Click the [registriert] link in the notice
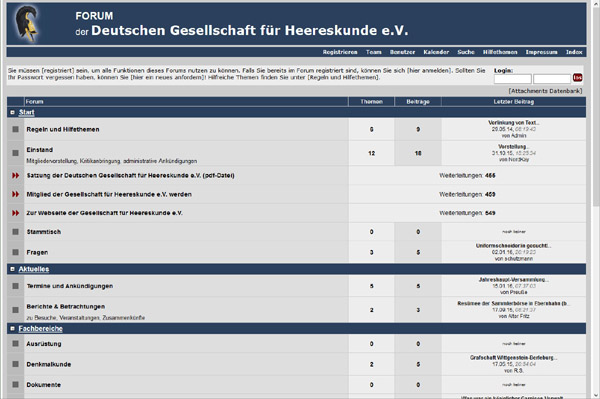This screenshot has width=600, height=399. [x=58, y=71]
